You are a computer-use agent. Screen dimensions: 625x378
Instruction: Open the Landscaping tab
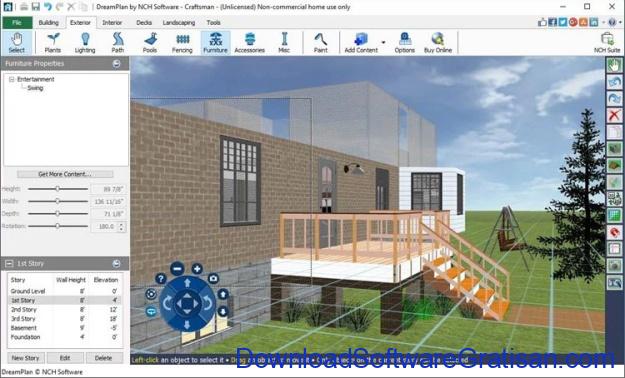point(179,23)
